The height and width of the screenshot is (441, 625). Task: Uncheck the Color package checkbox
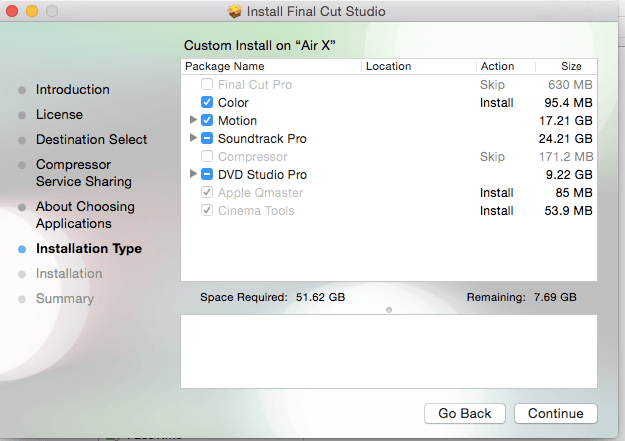tap(207, 103)
